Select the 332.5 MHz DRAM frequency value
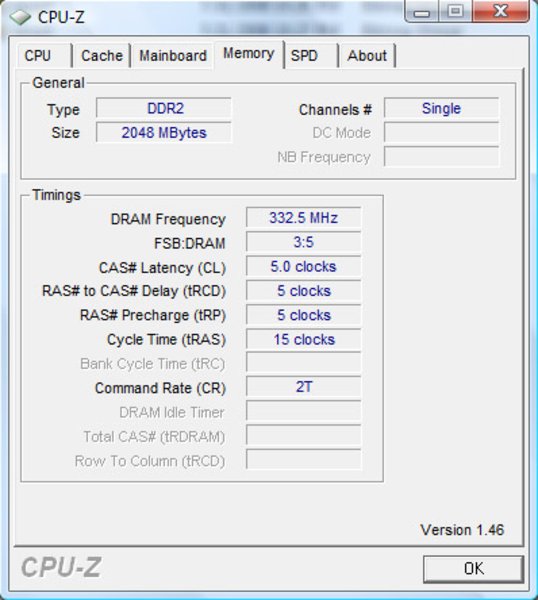Screen dimensions: 538x600 [303, 218]
